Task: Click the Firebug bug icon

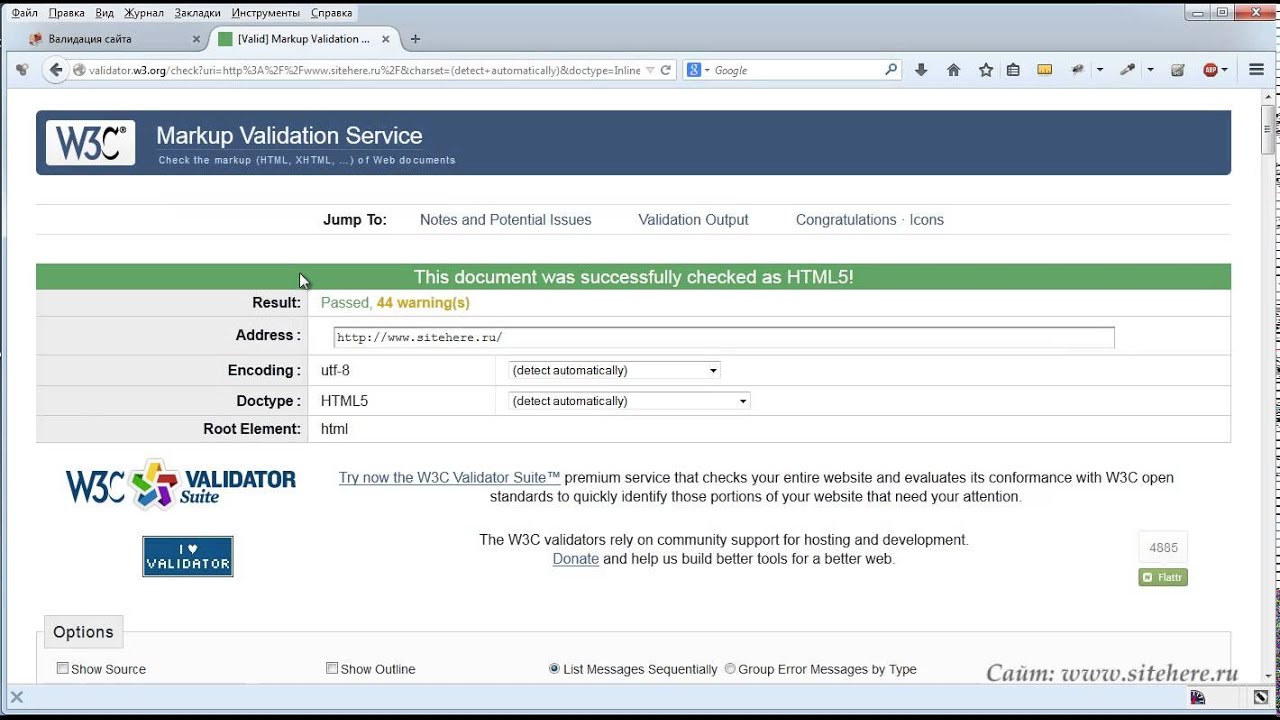Action: [x=1078, y=70]
